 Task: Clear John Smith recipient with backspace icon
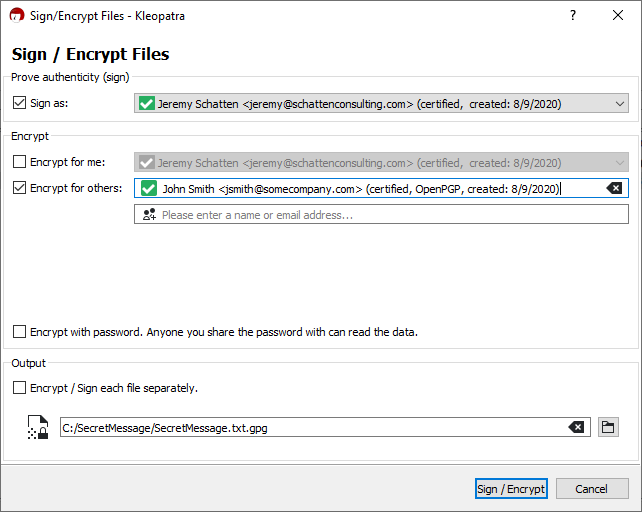pos(615,188)
